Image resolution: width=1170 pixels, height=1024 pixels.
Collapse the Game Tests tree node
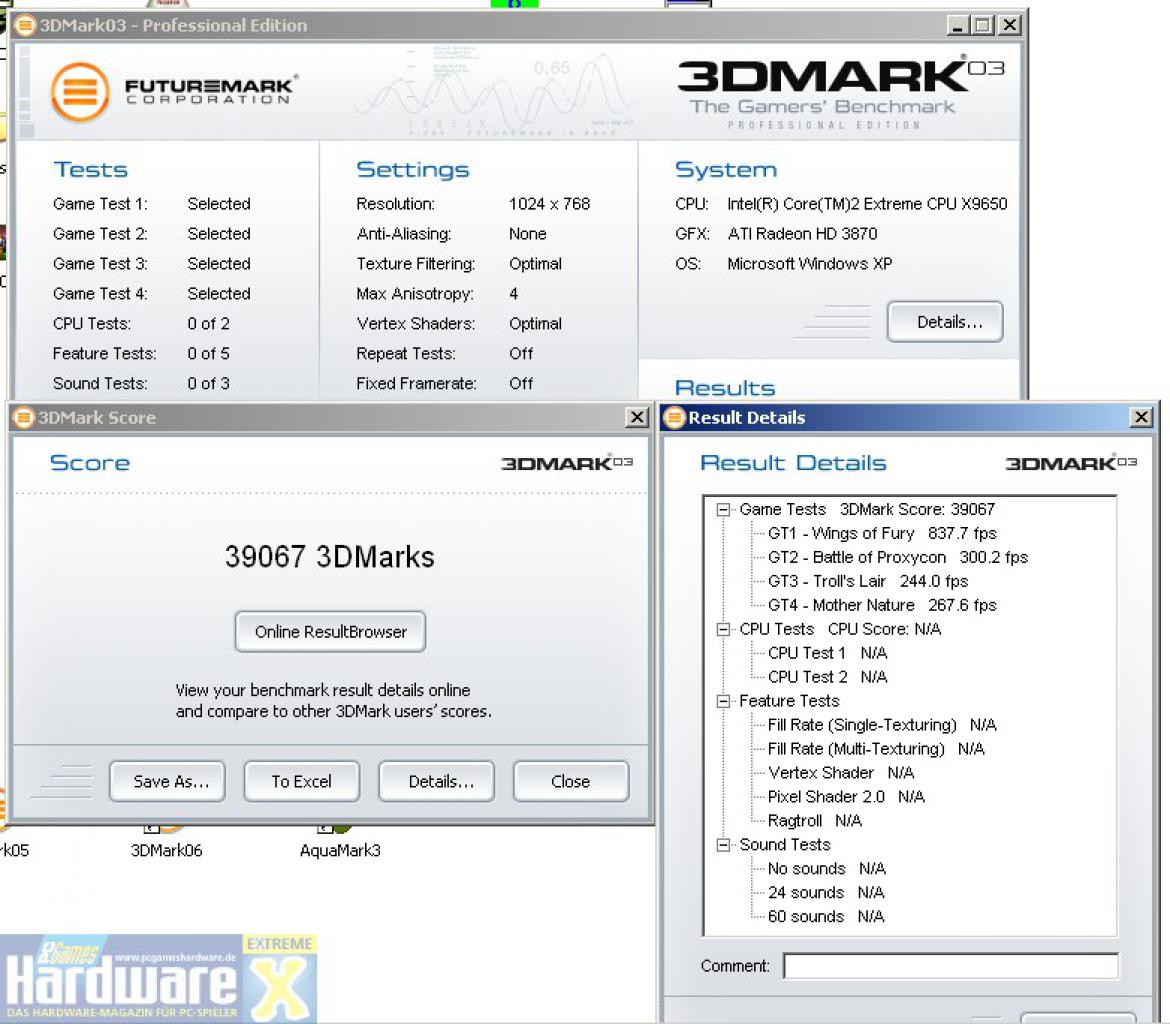click(x=722, y=510)
